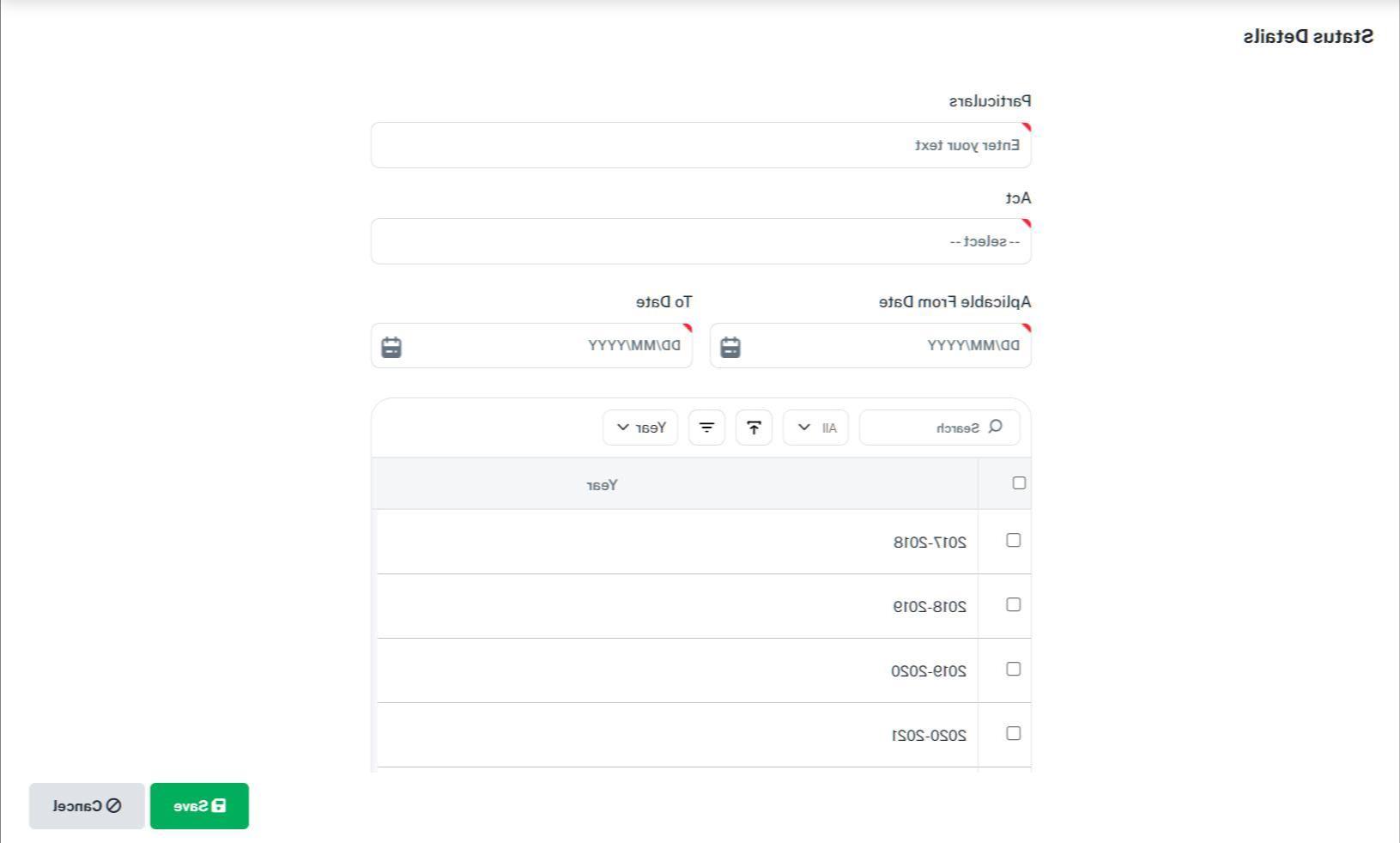Open the Act select dropdown
Screen dimensions: 1400x843
pyautogui.click(x=701, y=241)
